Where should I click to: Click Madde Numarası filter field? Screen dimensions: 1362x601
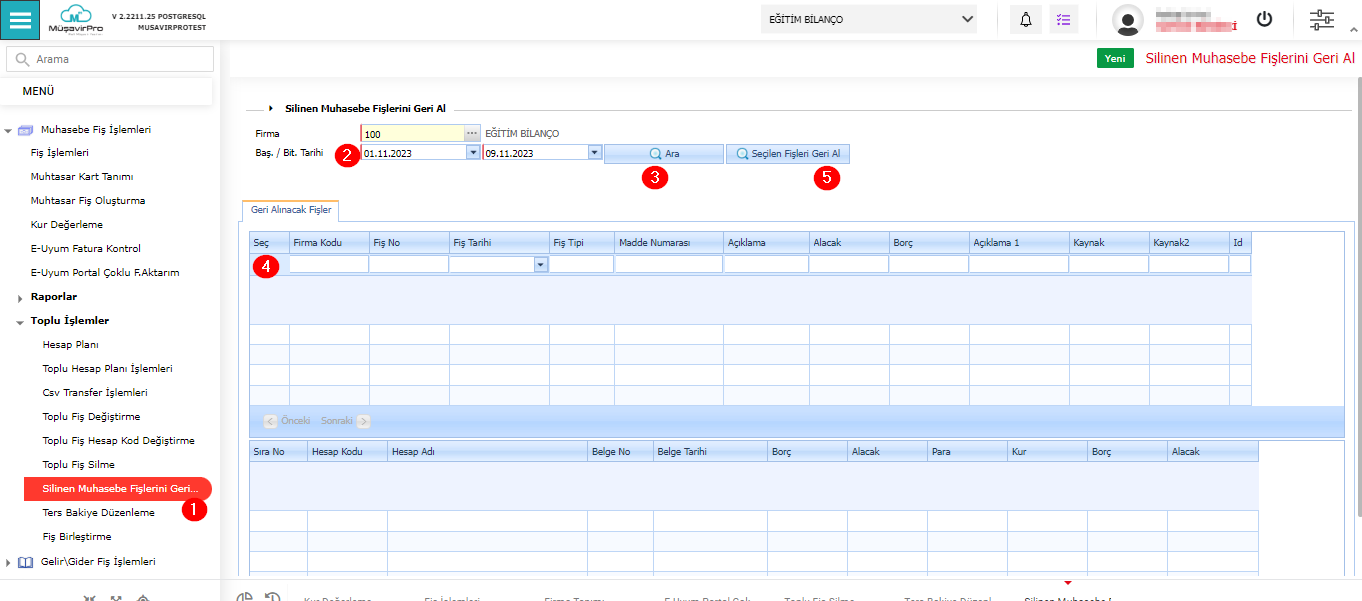click(669, 265)
